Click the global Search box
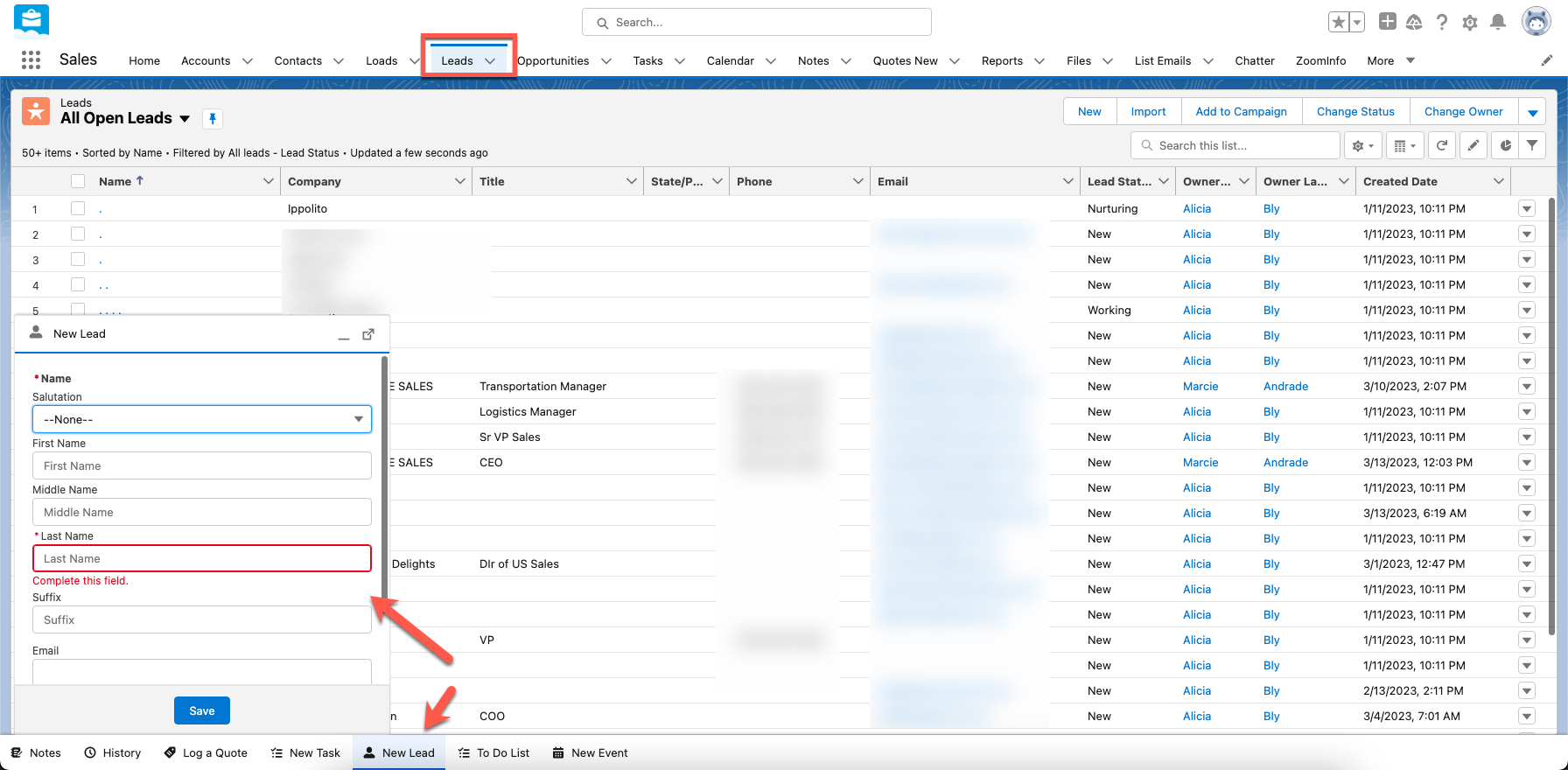 pos(757,22)
